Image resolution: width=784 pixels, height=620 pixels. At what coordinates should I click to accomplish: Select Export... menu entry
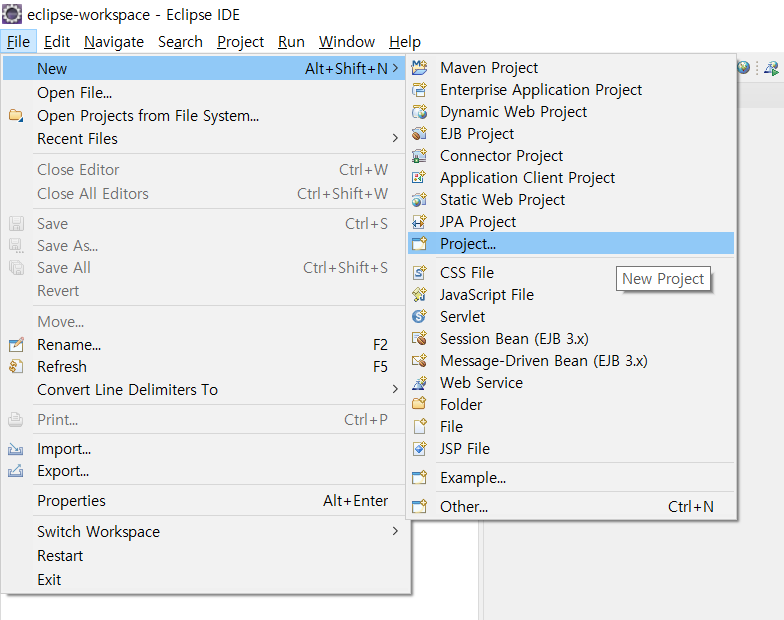click(x=204, y=471)
